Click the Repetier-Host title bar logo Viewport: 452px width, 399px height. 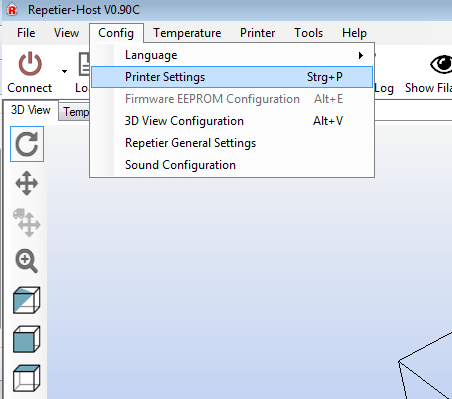(12, 10)
